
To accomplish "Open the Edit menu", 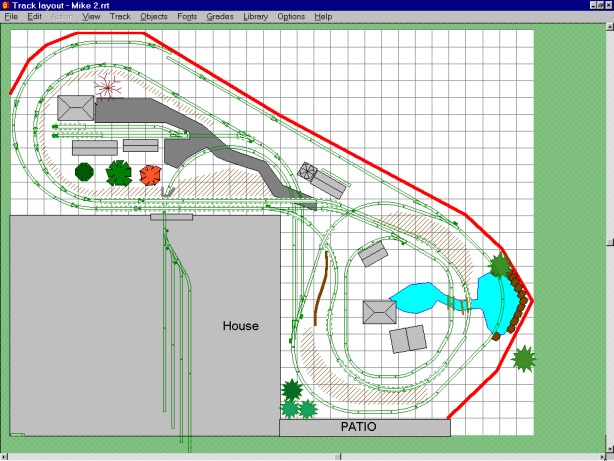I will pos(34,16).
